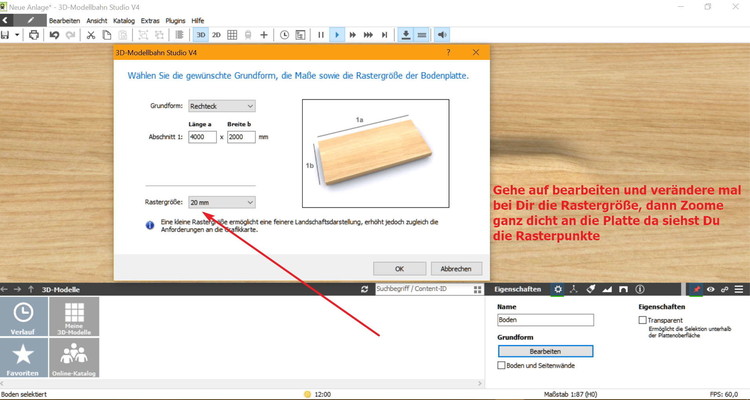Viewport: 750px width, 400px height.
Task: Click the grid view icon beside search
Action: [x=477, y=289]
